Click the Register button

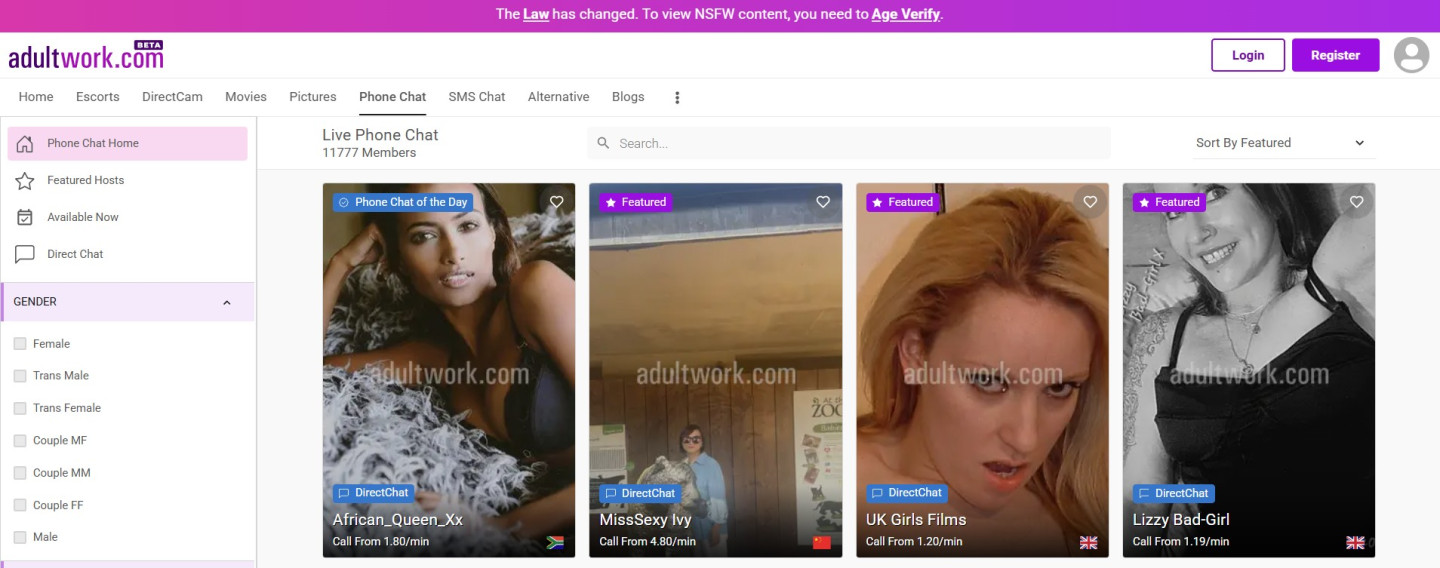1336,55
